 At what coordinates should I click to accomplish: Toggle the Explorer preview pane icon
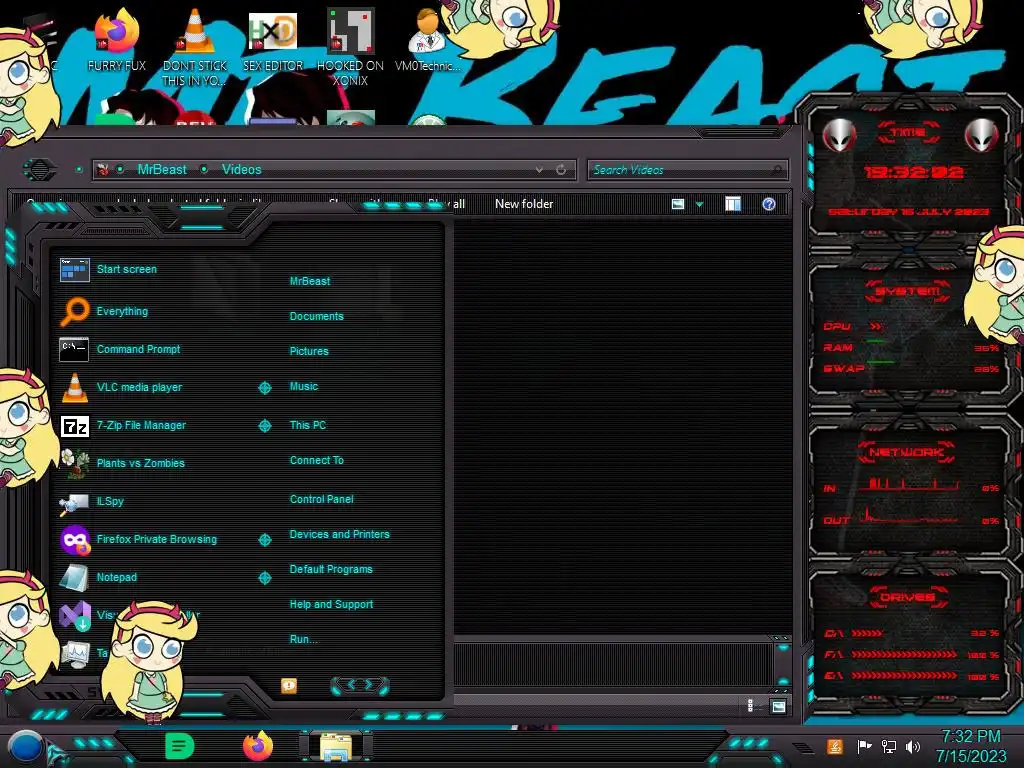pyautogui.click(x=733, y=204)
